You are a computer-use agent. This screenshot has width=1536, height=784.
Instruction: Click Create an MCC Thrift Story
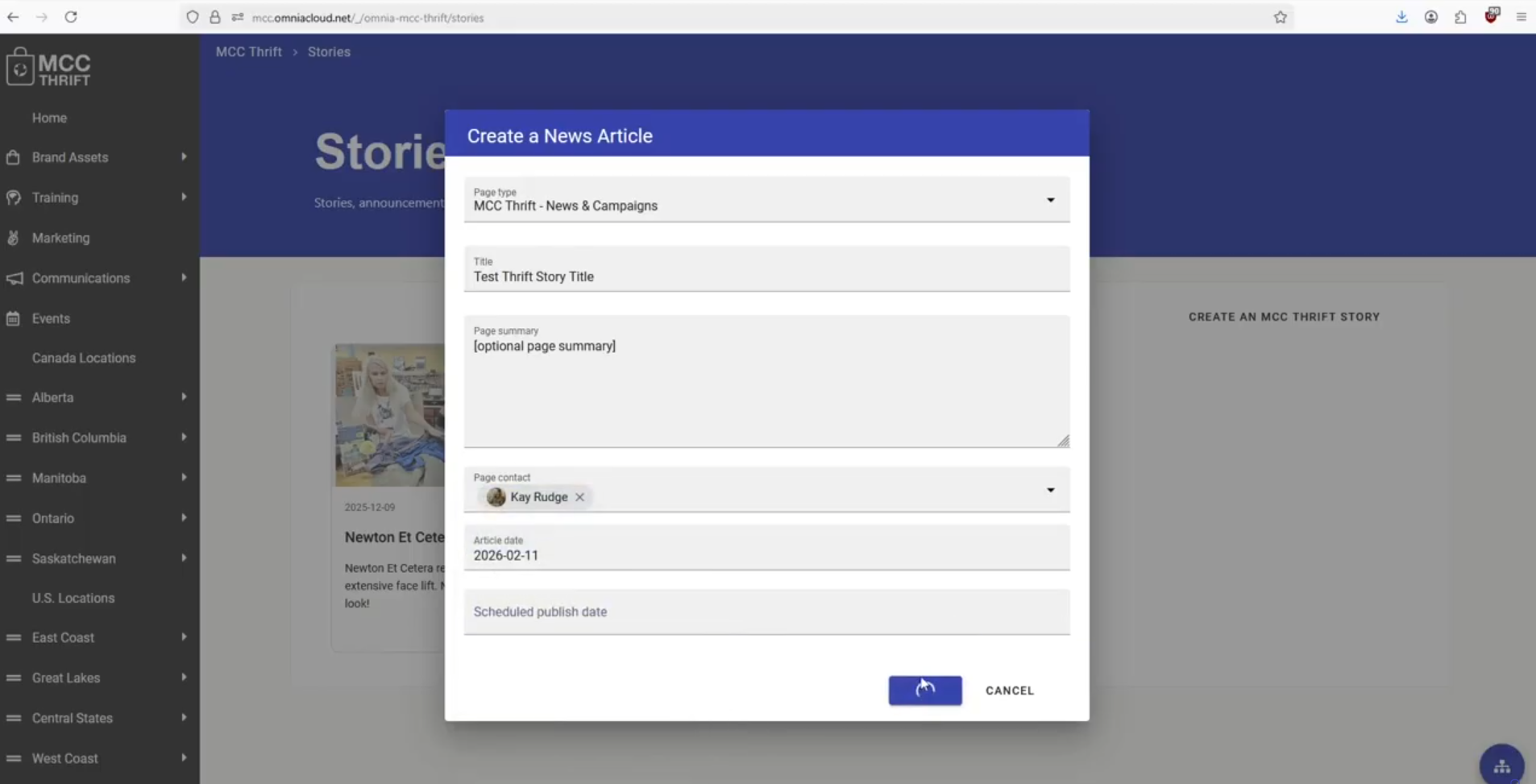[1284, 317]
